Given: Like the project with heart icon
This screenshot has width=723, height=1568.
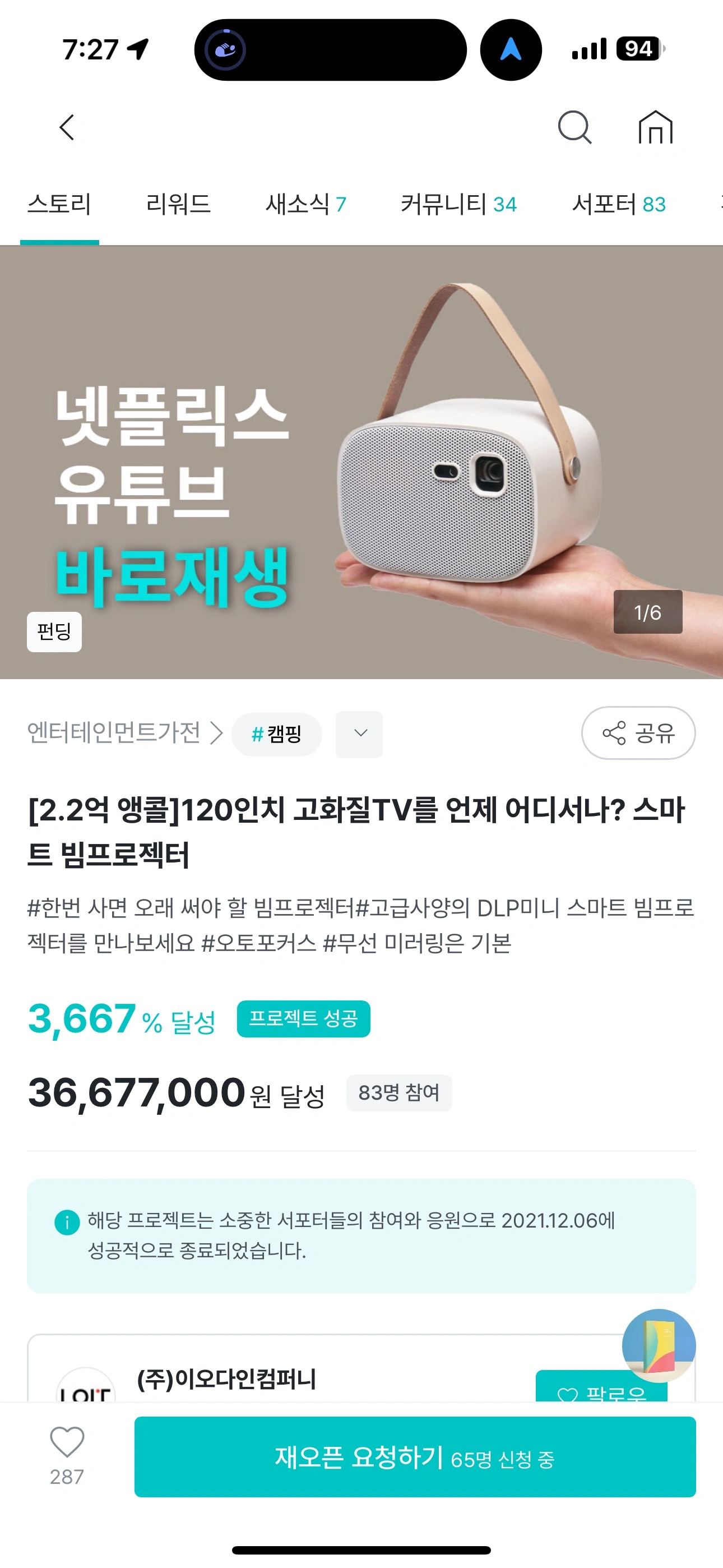Looking at the screenshot, I should click(67, 1442).
